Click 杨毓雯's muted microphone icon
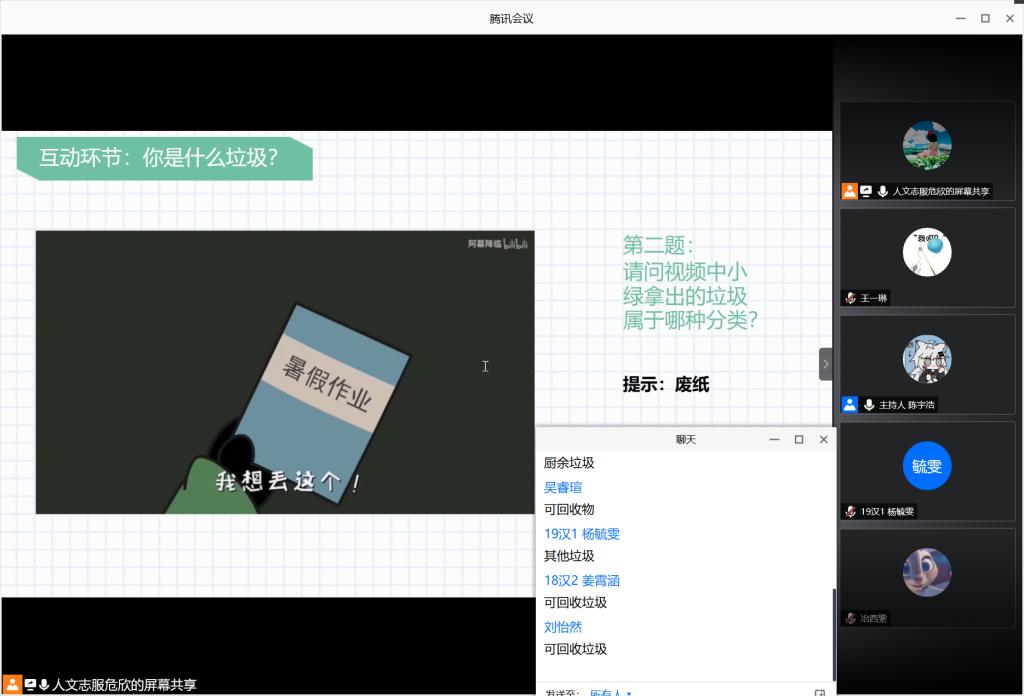The image size is (1024, 696). (x=850, y=511)
